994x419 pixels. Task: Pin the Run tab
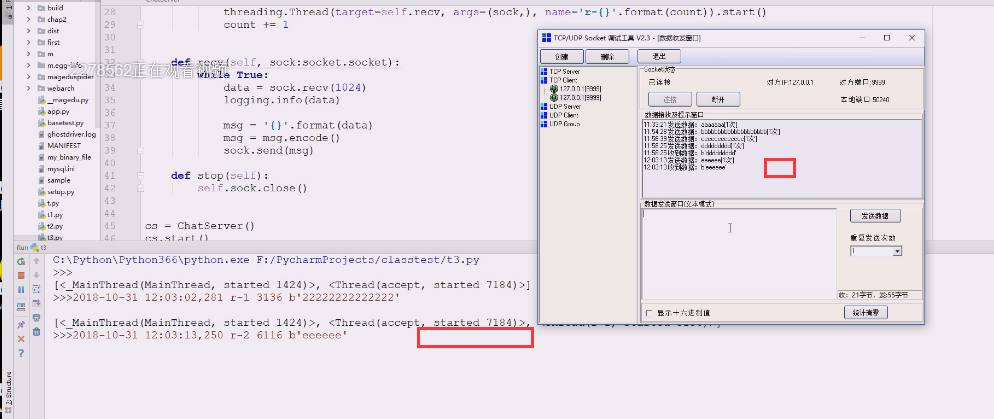tap(21, 324)
